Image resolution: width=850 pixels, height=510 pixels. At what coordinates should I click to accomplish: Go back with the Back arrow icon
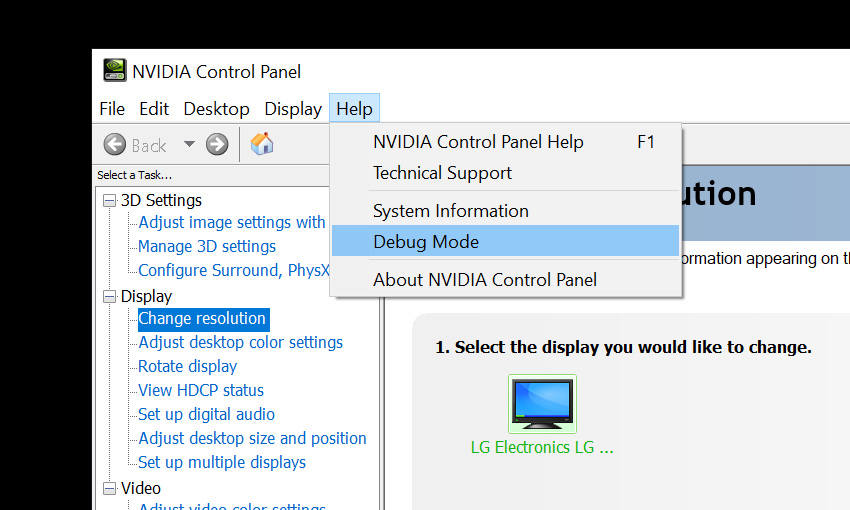point(114,145)
